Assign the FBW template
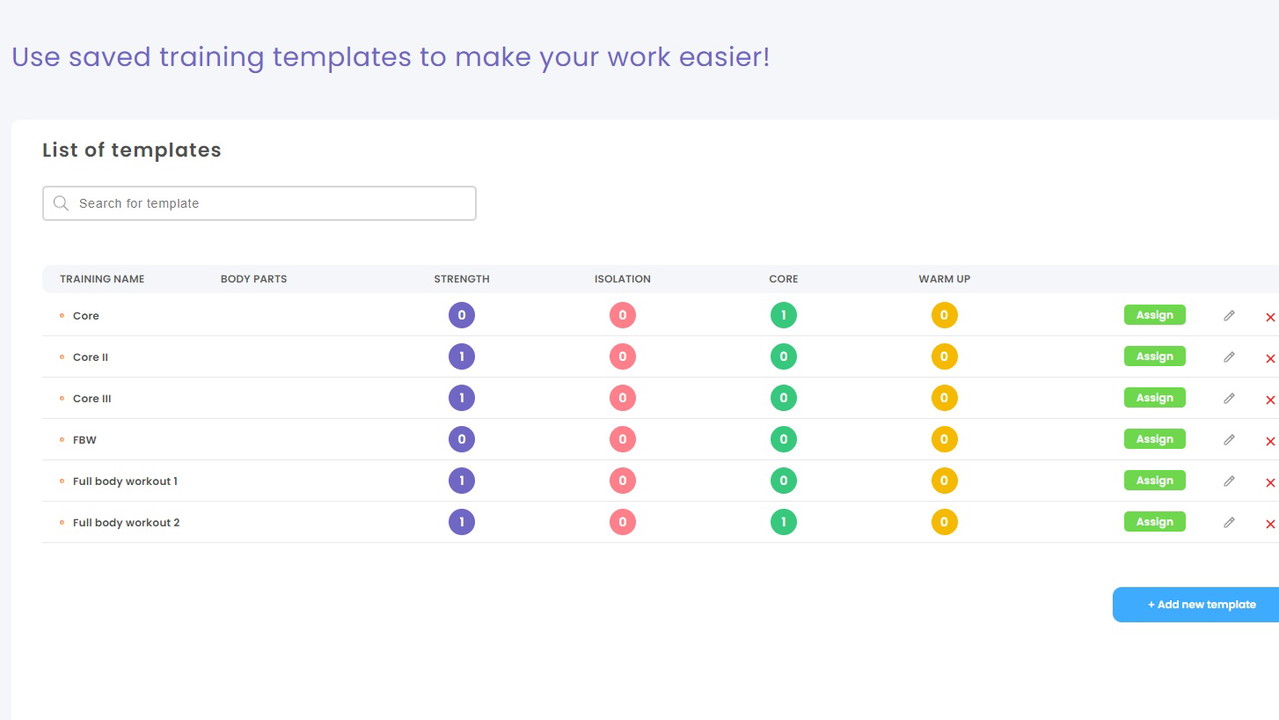Viewport: 1279px width, 720px height. coord(1154,439)
